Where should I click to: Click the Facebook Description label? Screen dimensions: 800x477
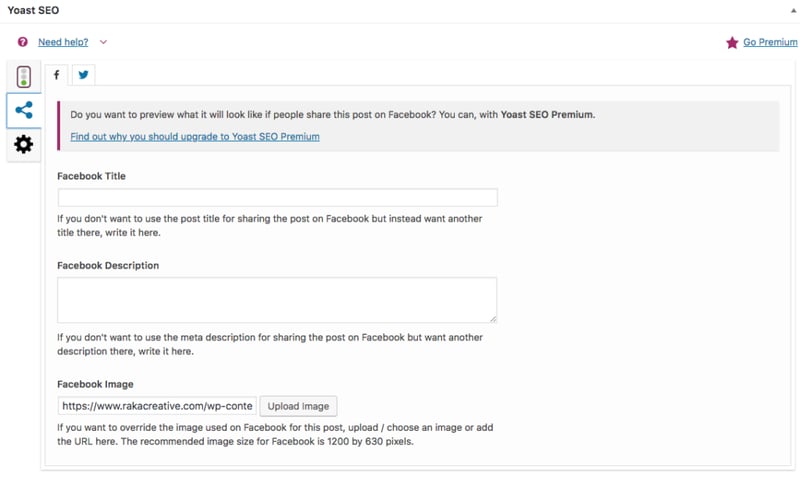point(108,265)
